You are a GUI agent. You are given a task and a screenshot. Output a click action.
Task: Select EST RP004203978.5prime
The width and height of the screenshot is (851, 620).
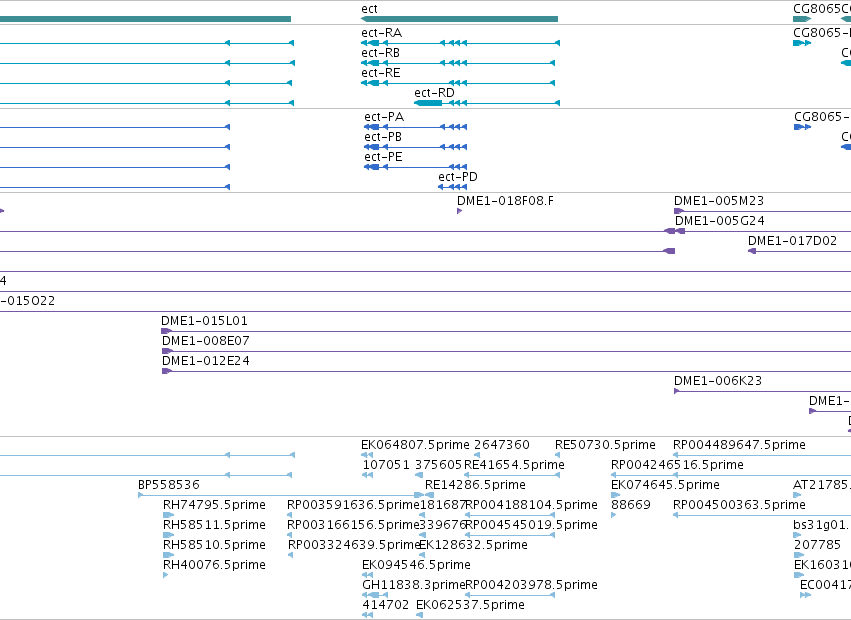531,585
